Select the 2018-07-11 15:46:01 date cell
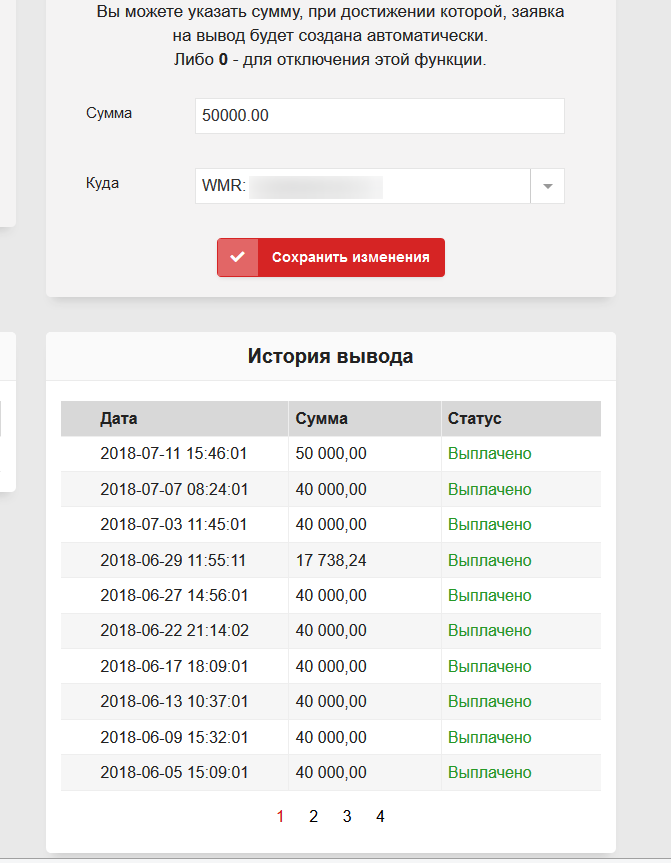 click(x=174, y=454)
